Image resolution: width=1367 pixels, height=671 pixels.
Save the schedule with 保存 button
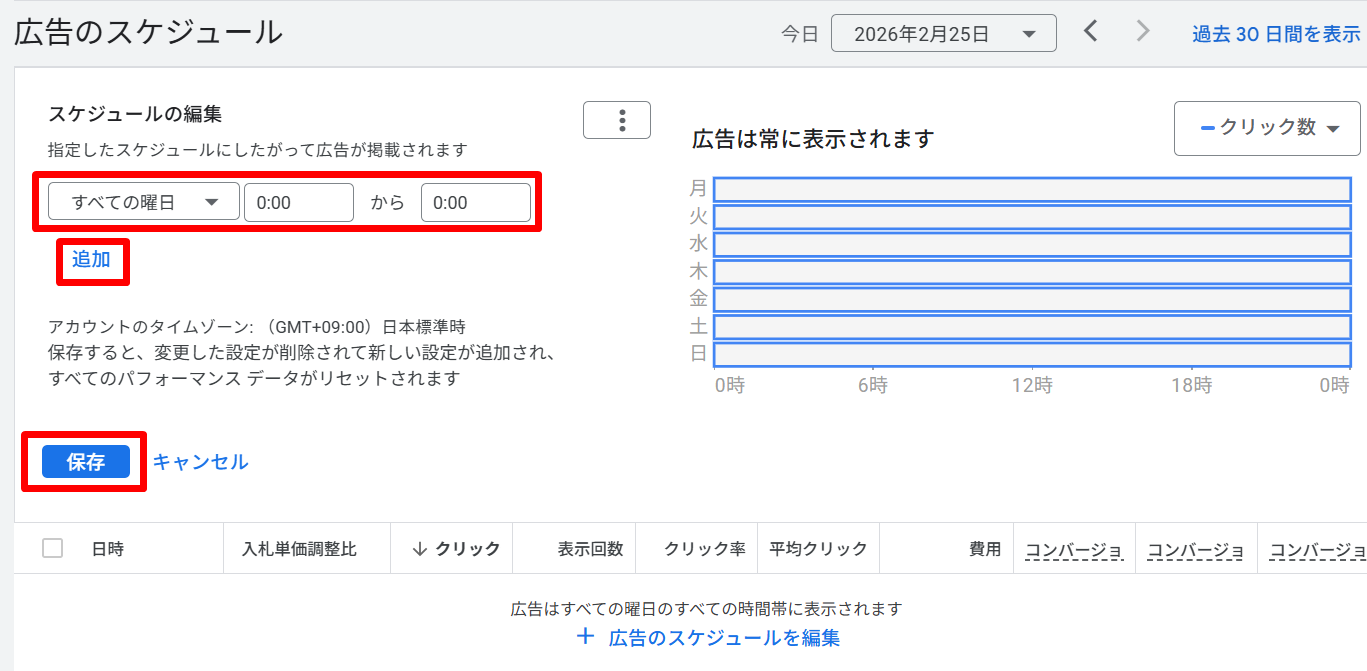click(x=84, y=461)
